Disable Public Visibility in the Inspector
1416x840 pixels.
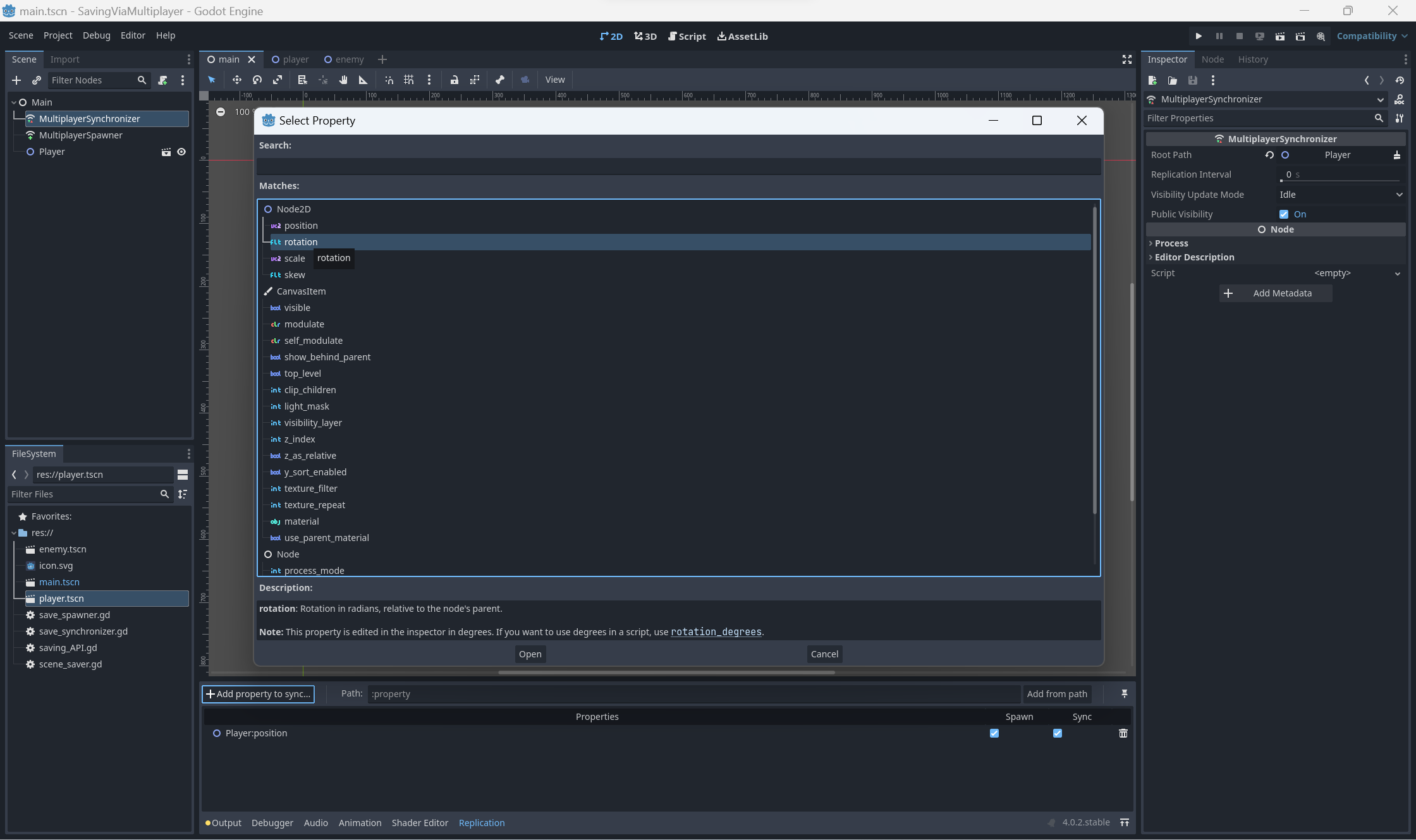click(x=1284, y=214)
